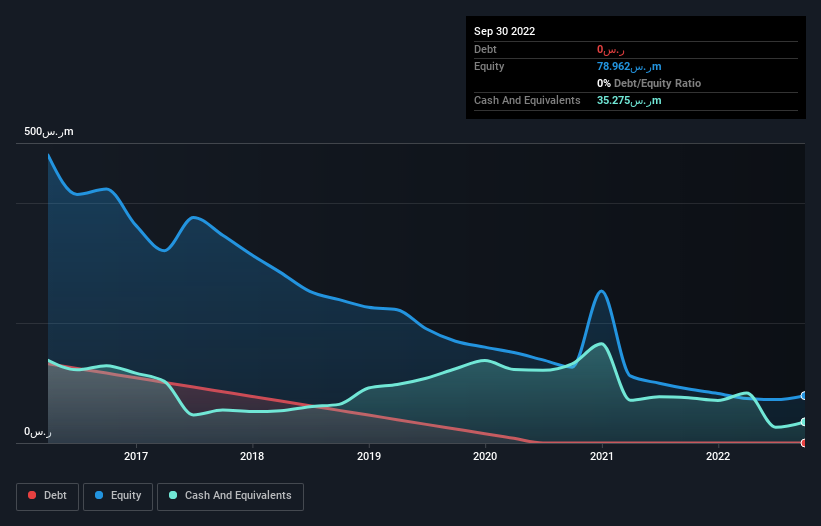Click the 2017 x-axis label
Viewport: 821px width, 526px height.
point(136,456)
